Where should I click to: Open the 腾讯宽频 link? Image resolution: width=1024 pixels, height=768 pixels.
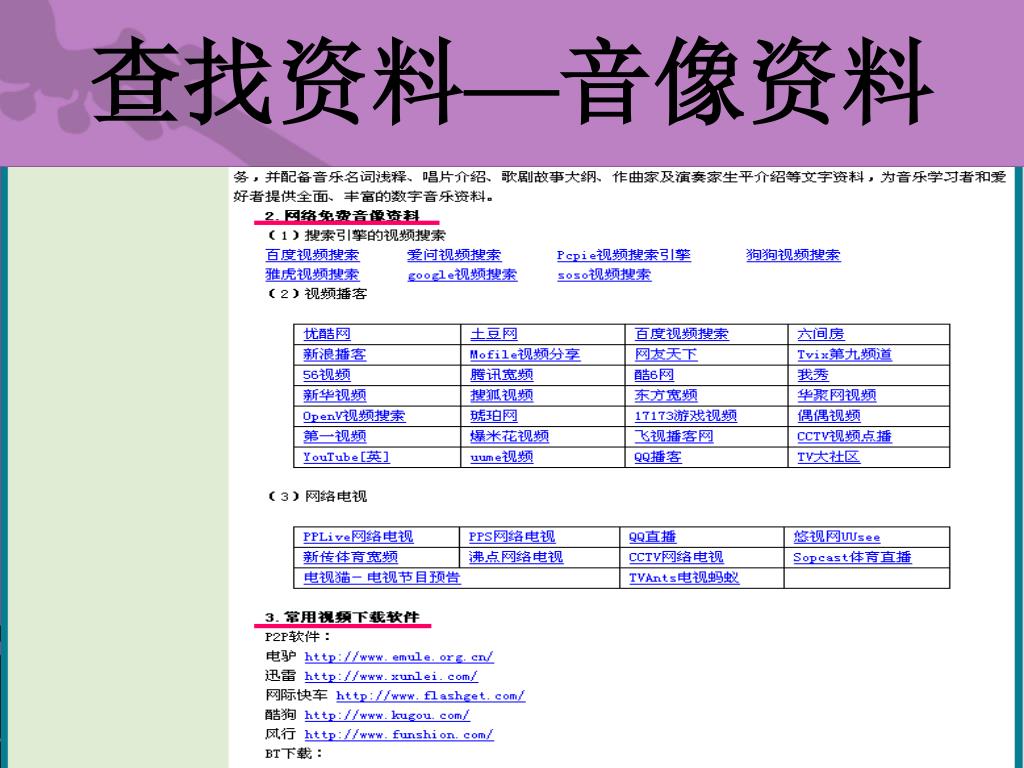pyautogui.click(x=502, y=375)
